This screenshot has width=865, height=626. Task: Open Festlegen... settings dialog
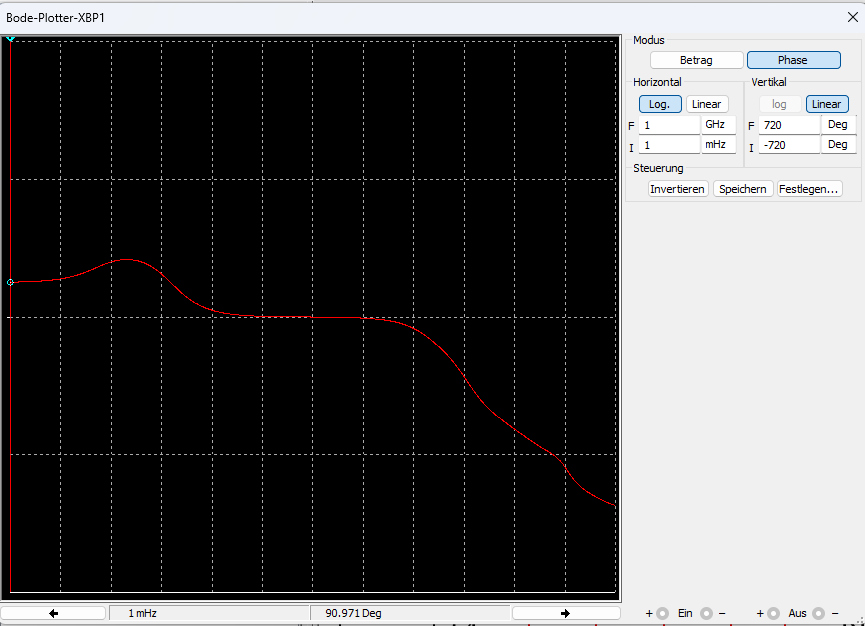(809, 189)
